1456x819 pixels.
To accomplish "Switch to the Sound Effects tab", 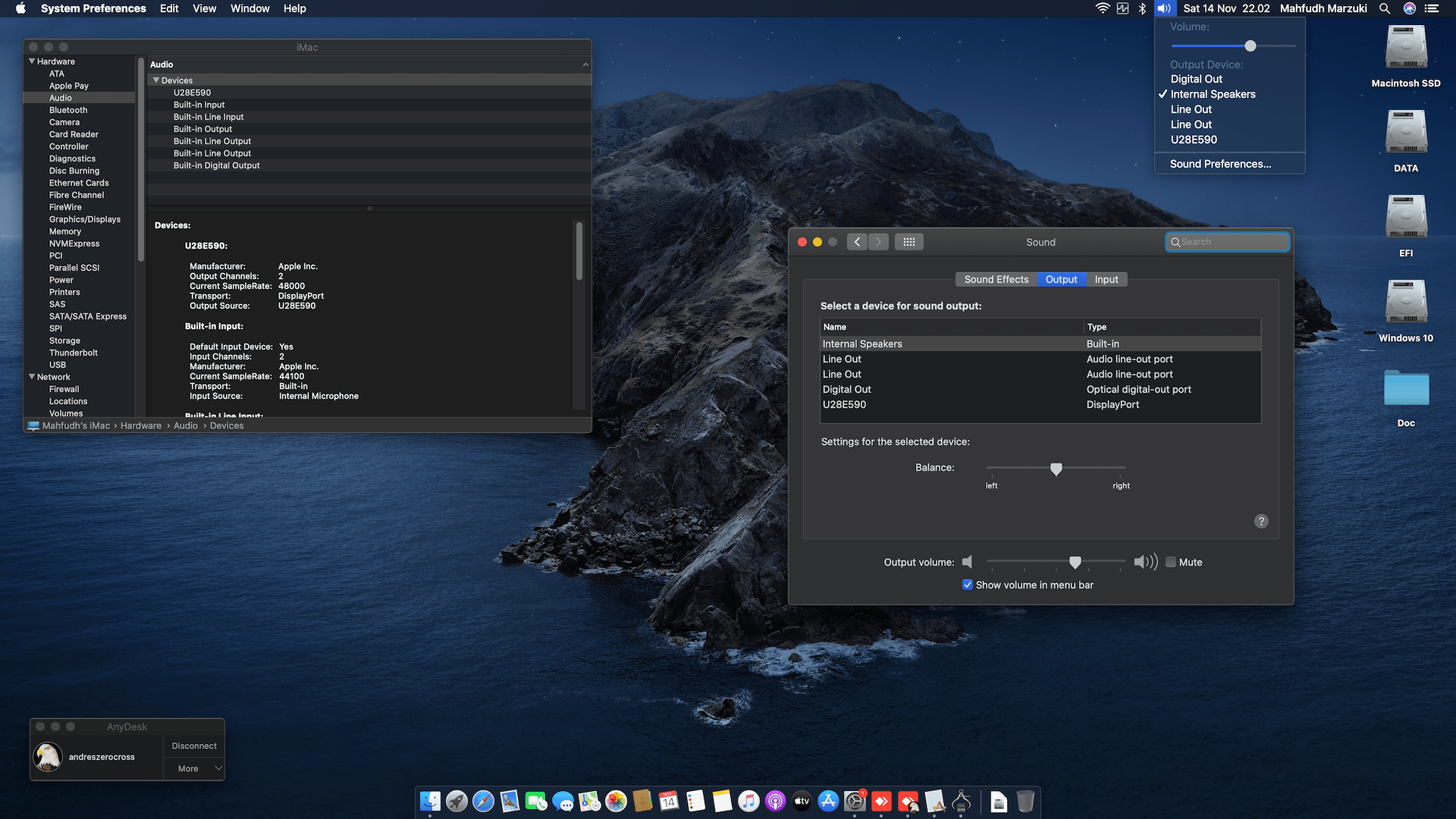I will pos(996,279).
